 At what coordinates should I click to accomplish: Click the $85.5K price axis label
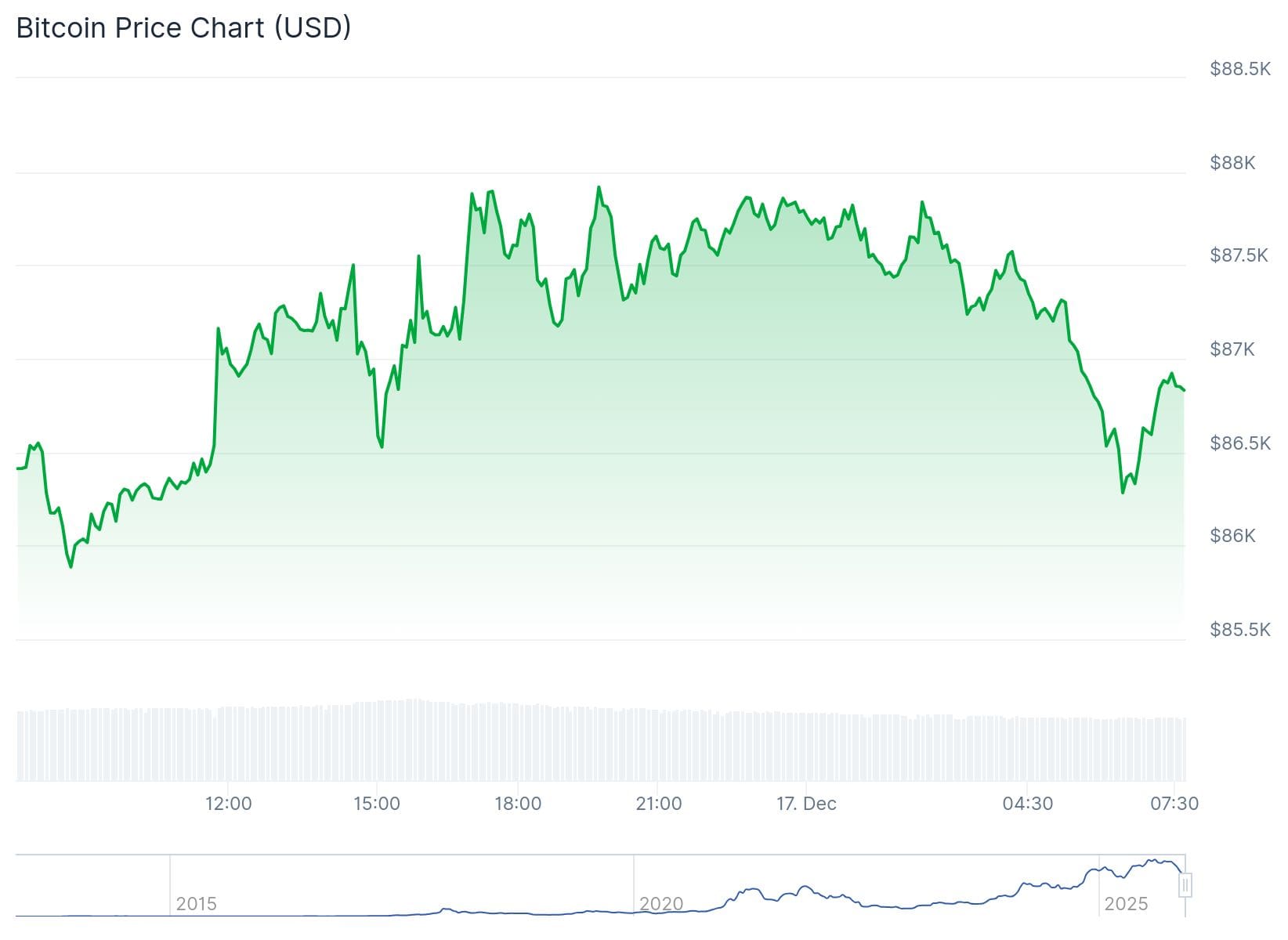click(1240, 630)
